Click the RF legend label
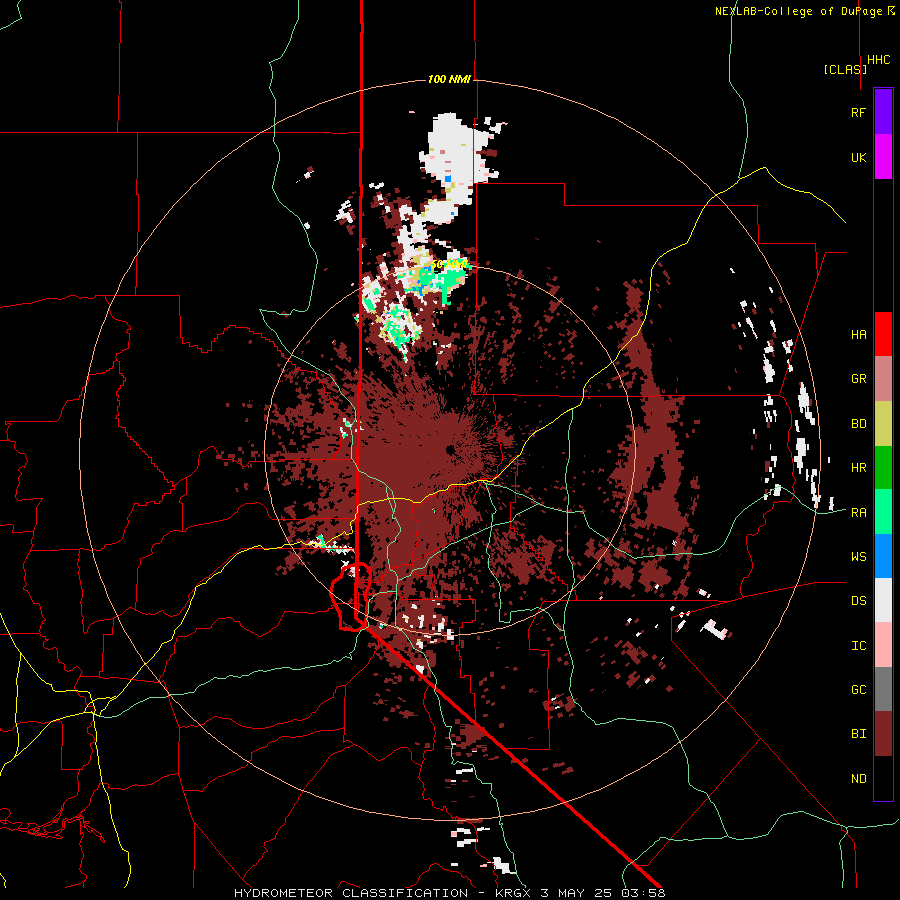This screenshot has height=900, width=900. [x=859, y=112]
